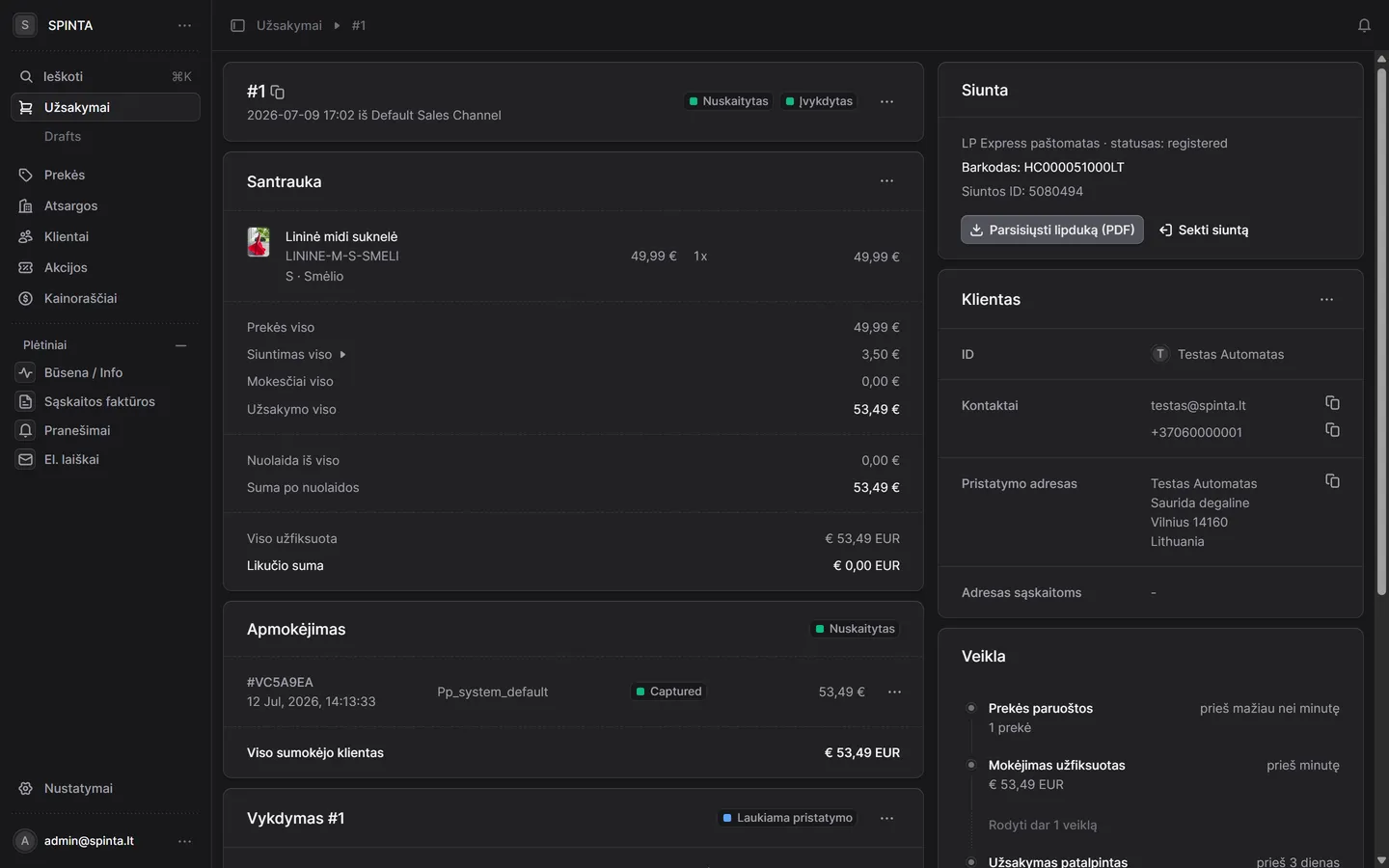
Task: Open Kainoraščiai price lists
Action: tap(105, 298)
